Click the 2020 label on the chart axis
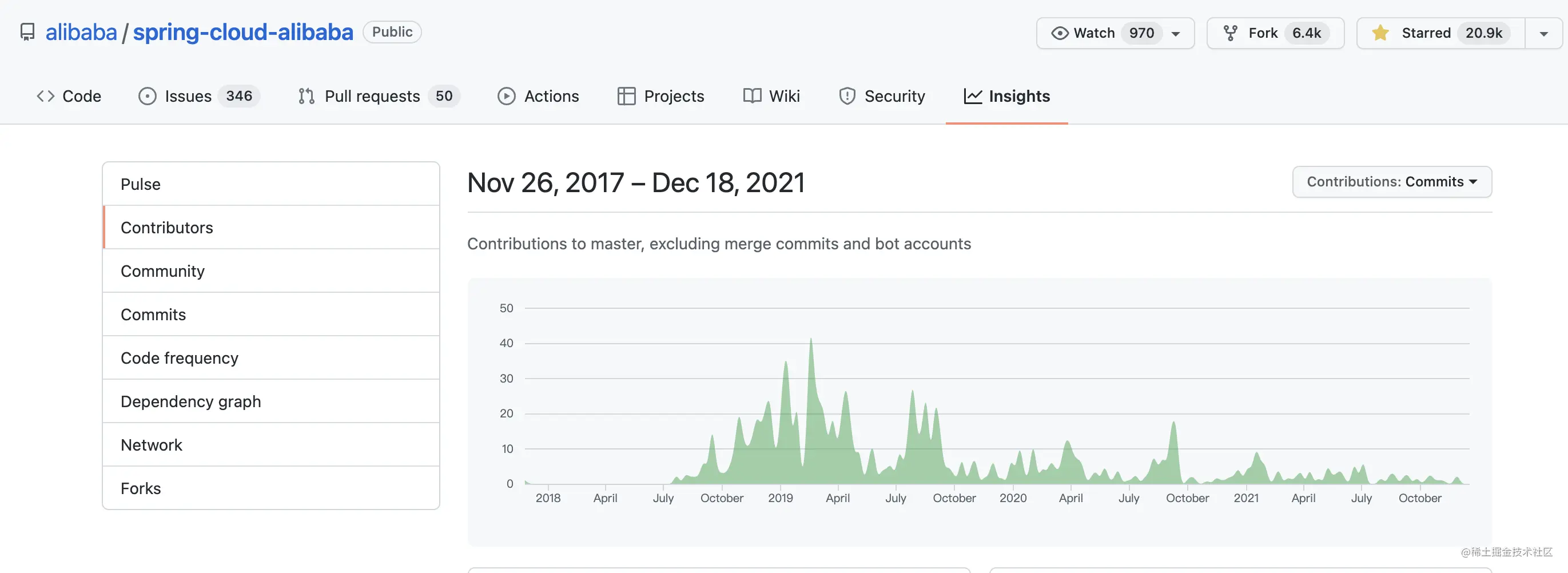This screenshot has height=573, width=1568. click(x=1013, y=498)
